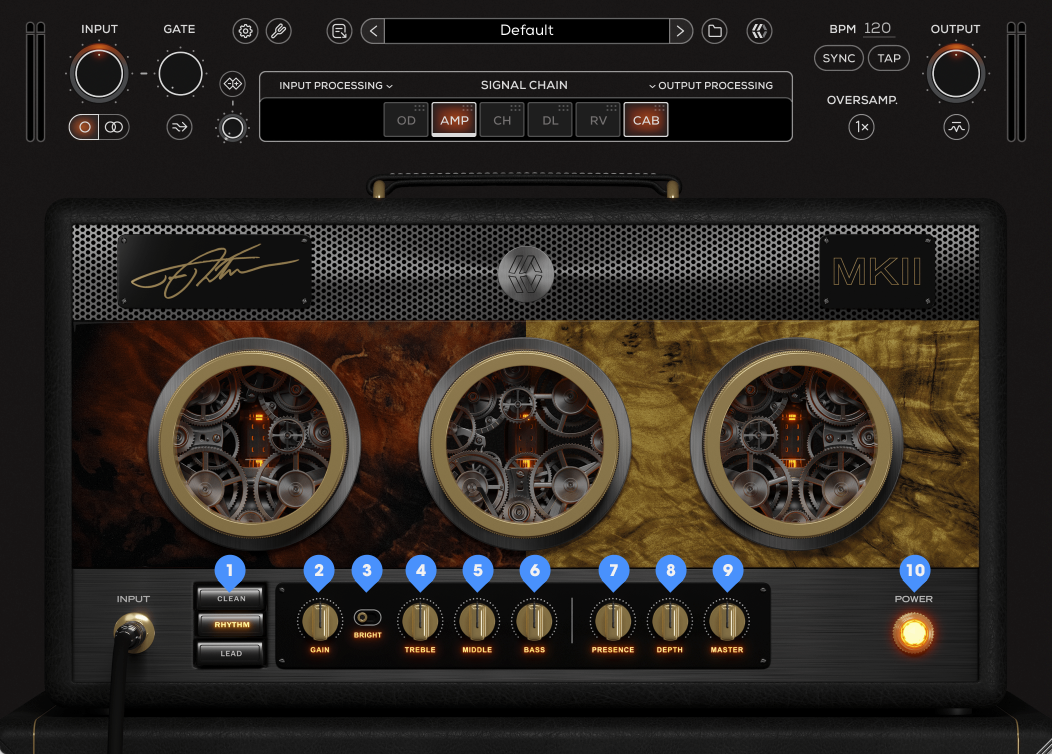Click the MKII badge plate
1052x754 pixels.
(878, 272)
